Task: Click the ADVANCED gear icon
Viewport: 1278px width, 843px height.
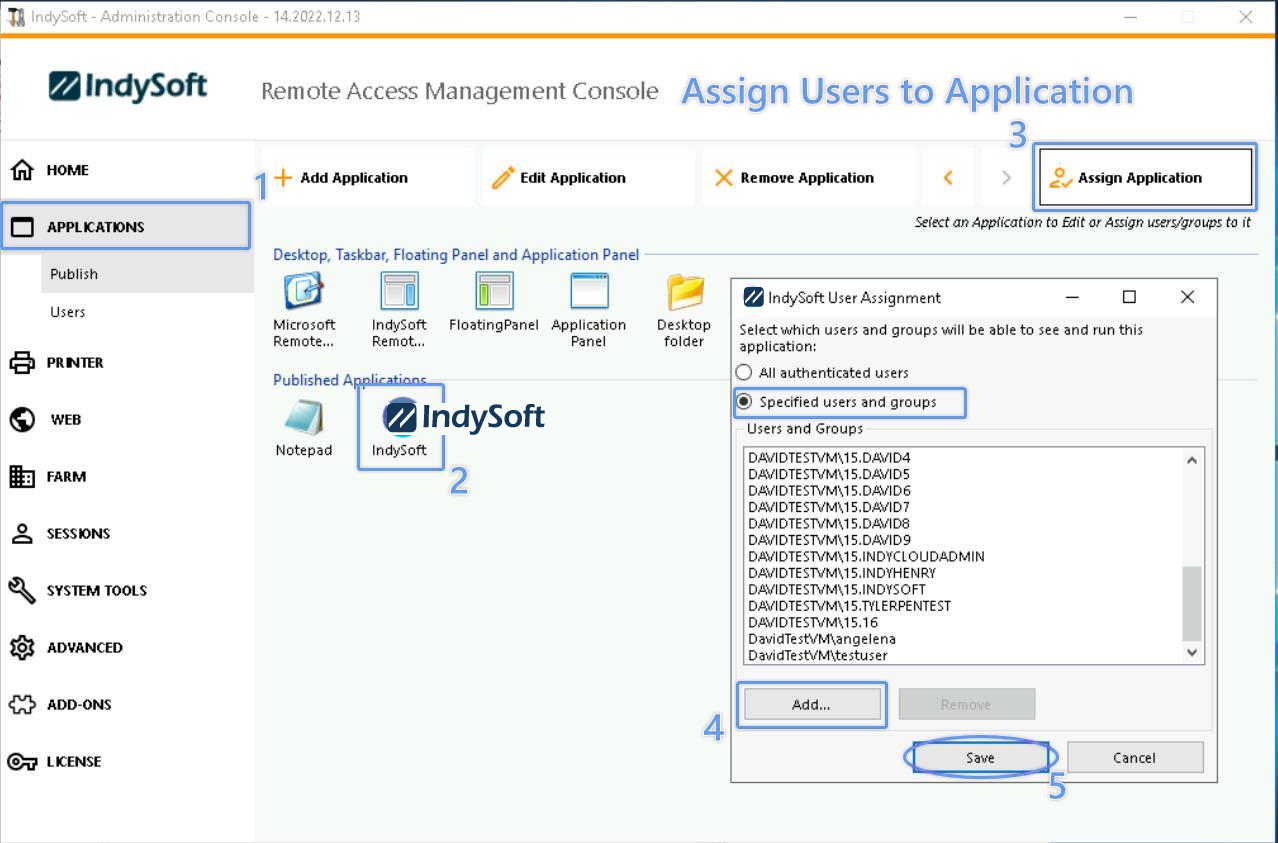Action: coord(22,647)
